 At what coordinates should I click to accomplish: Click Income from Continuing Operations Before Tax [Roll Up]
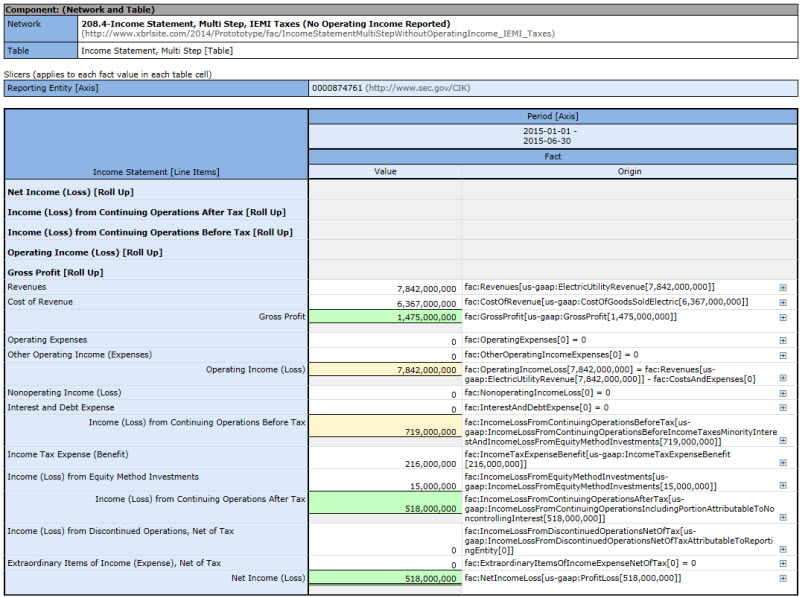(x=150, y=232)
